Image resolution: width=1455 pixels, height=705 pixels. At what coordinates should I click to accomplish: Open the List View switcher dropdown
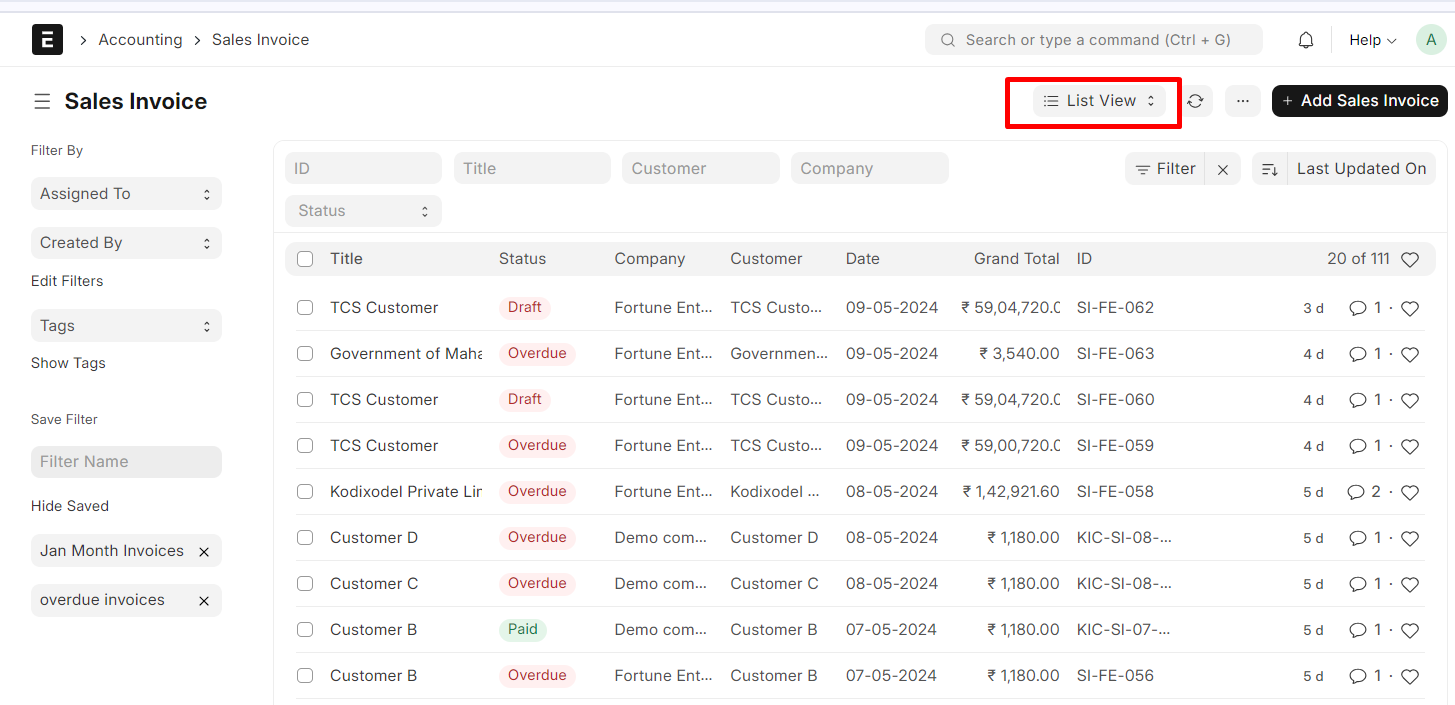point(1099,101)
